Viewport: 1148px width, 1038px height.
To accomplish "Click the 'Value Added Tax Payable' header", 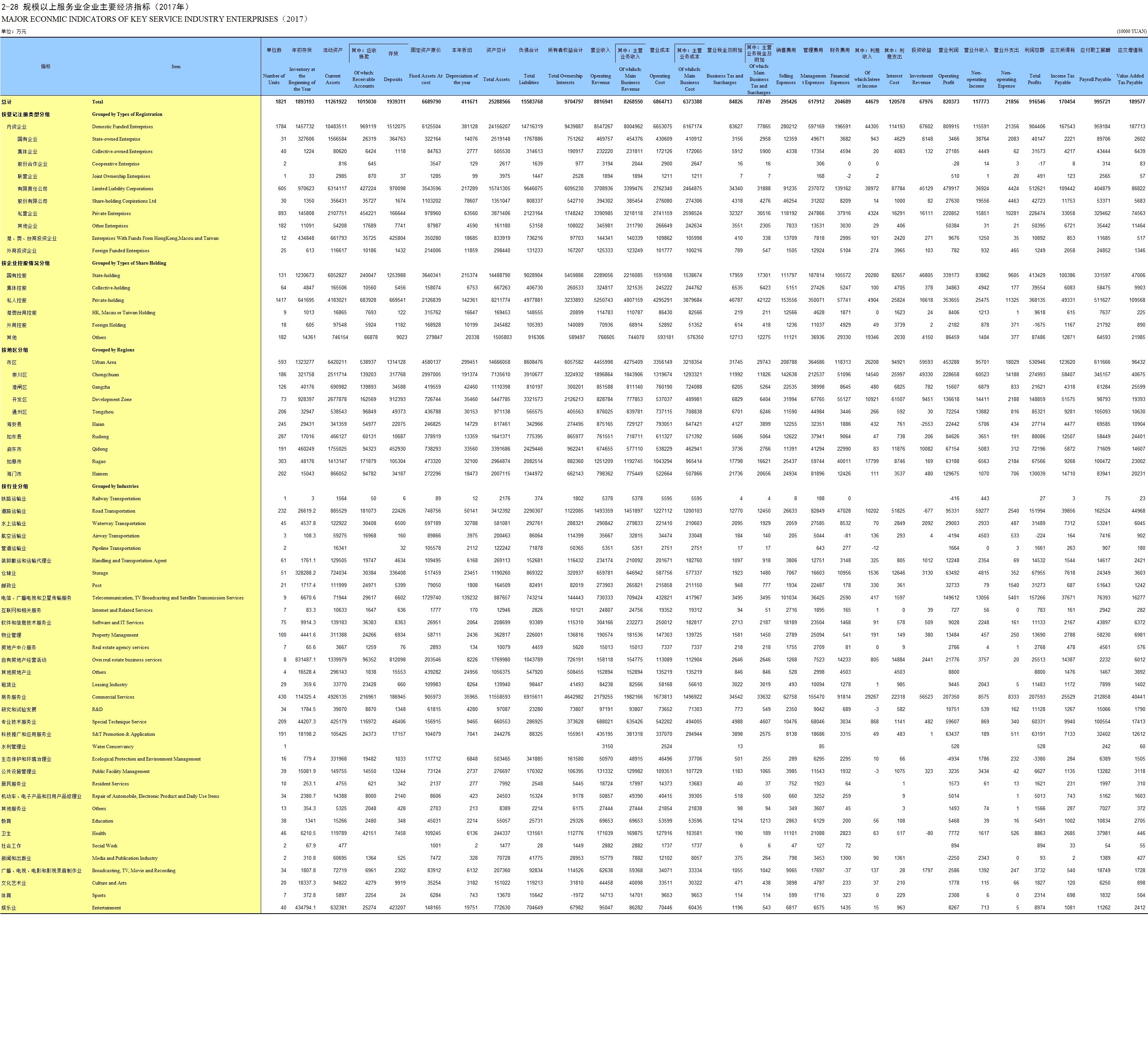I will (x=1130, y=79).
